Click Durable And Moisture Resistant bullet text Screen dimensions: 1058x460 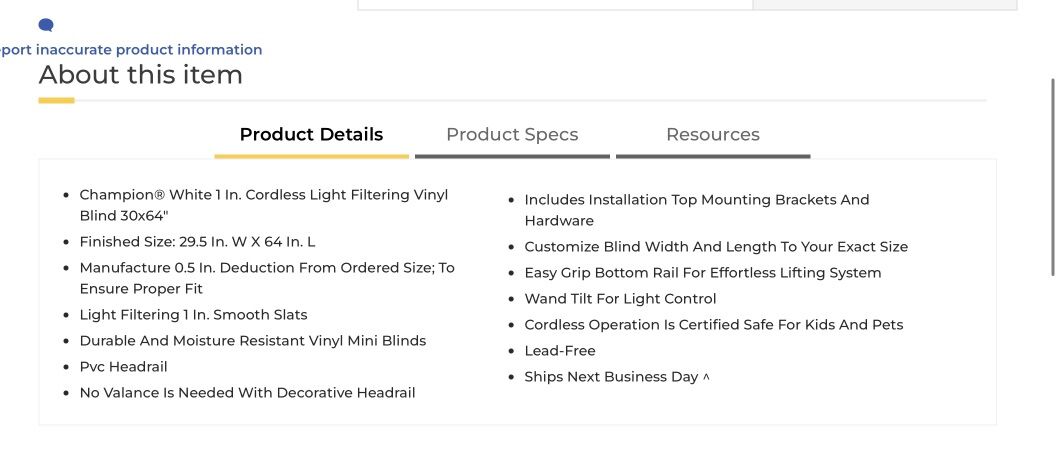[x=252, y=341]
